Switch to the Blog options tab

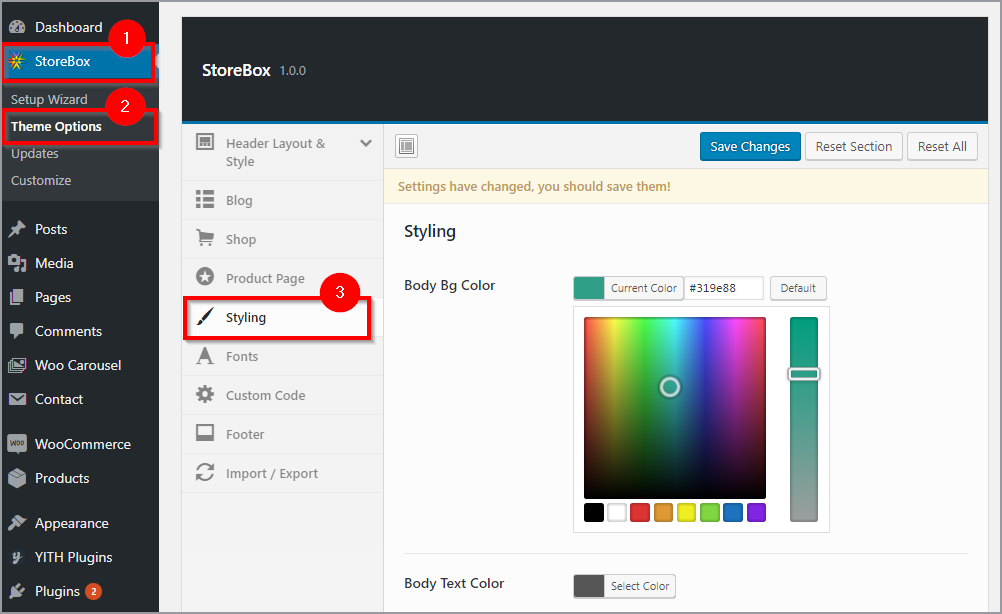pos(283,200)
